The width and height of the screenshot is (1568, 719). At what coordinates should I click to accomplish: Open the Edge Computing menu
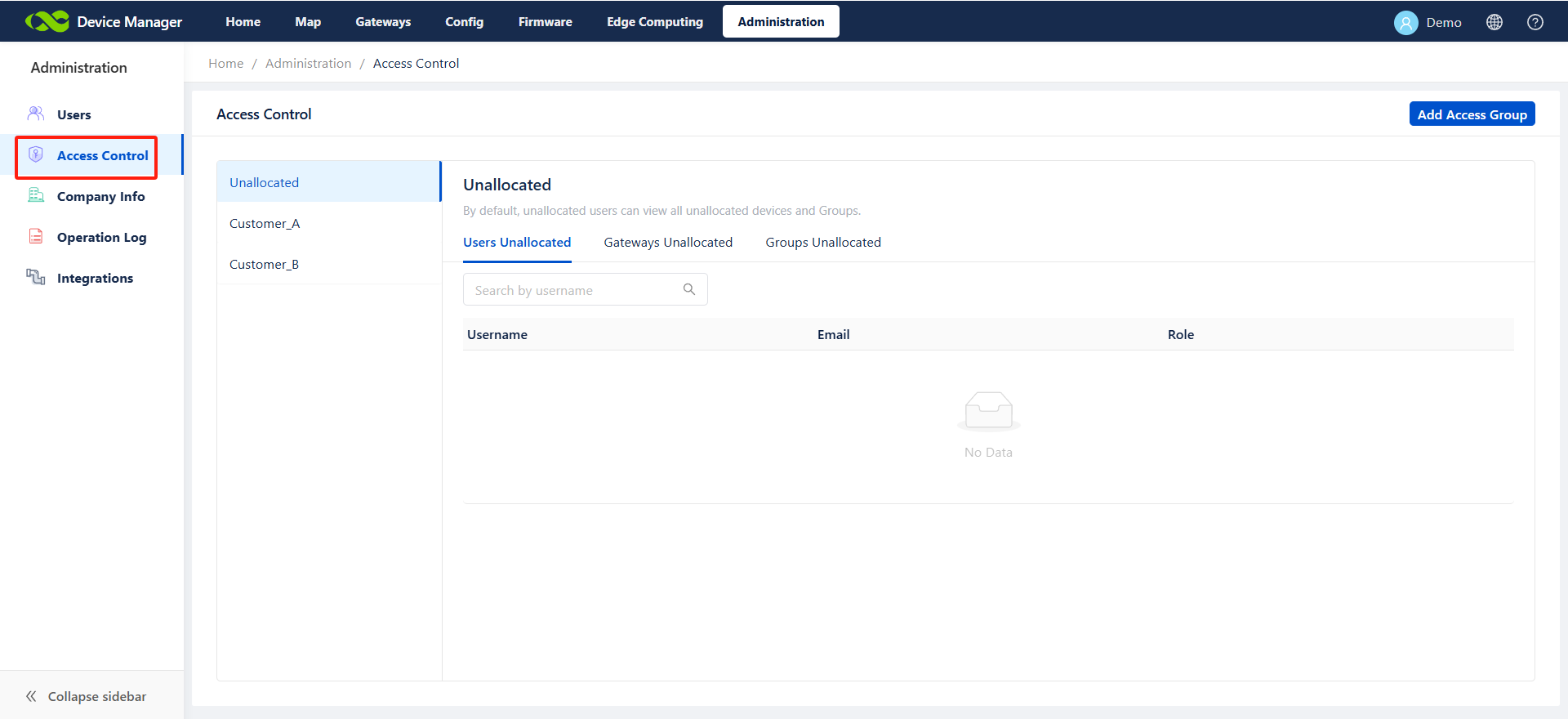click(654, 22)
